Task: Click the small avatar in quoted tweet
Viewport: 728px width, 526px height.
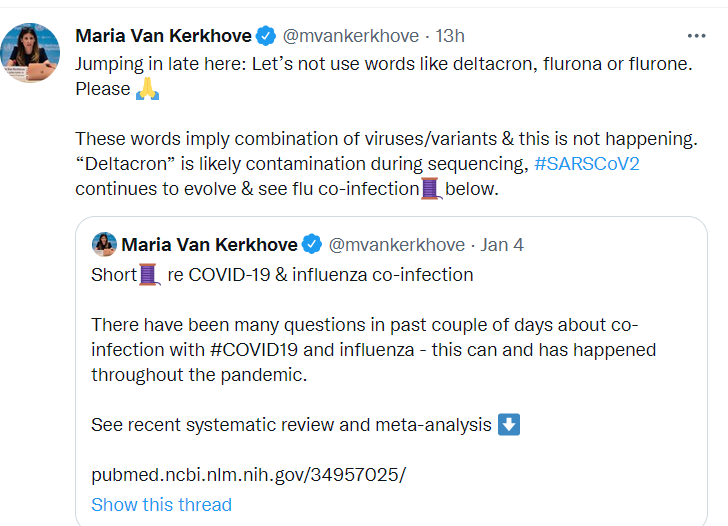Action: [104, 244]
